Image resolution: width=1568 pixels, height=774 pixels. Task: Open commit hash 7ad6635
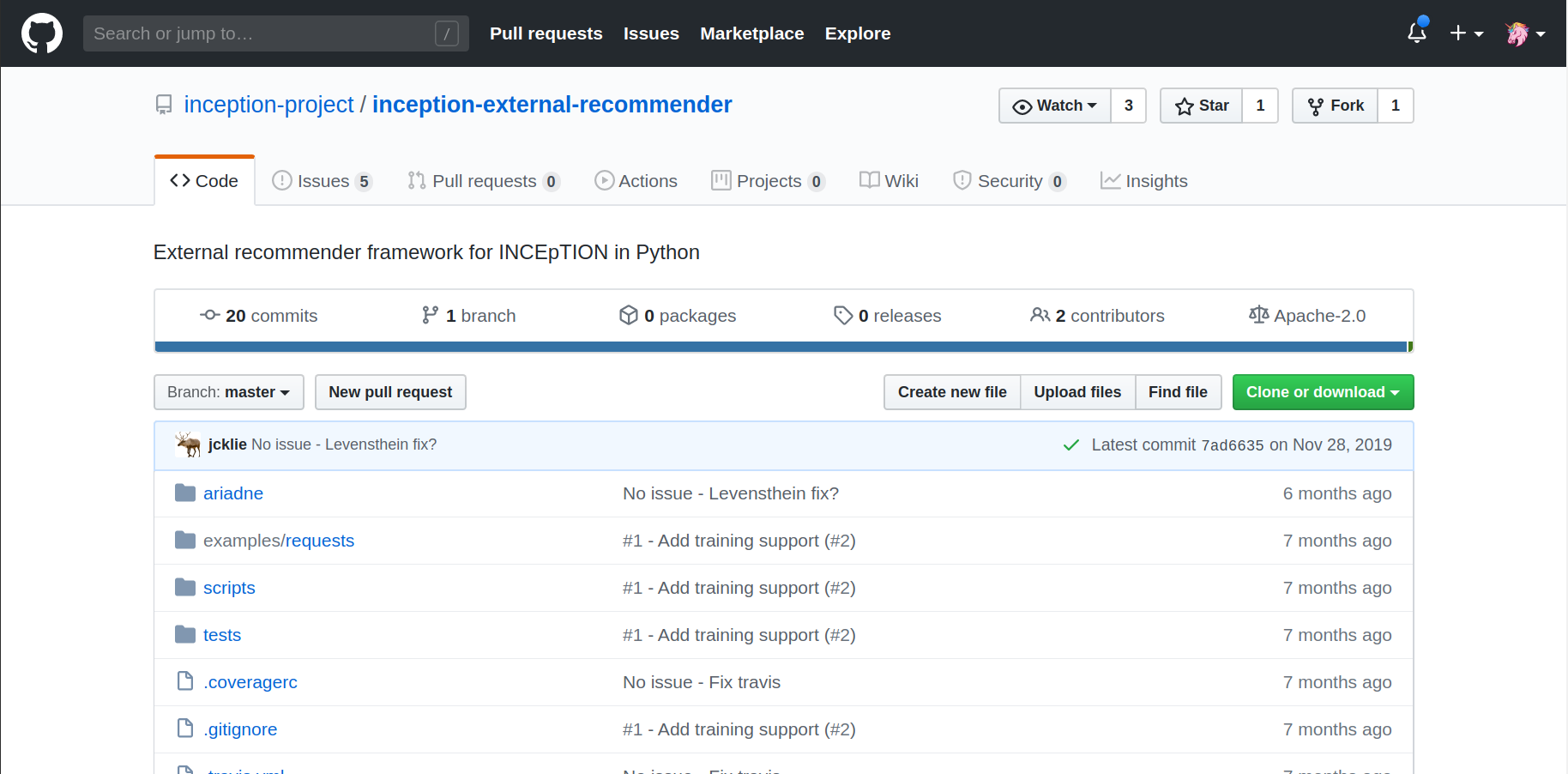(1233, 445)
